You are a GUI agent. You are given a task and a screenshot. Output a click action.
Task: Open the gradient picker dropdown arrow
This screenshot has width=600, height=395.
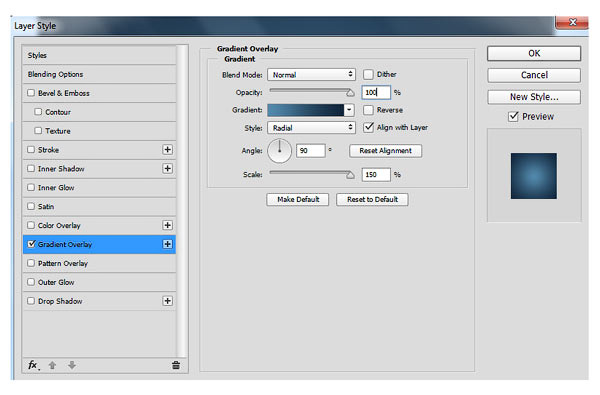[349, 110]
